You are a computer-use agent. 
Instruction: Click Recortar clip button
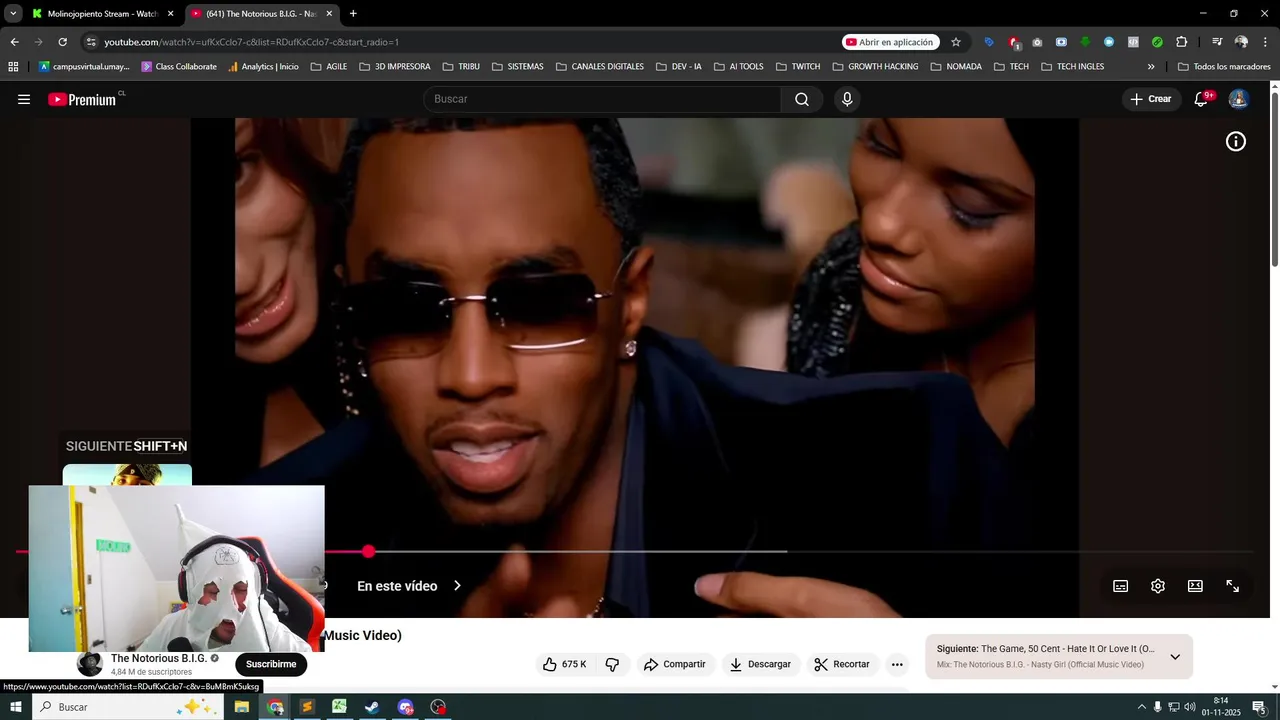click(842, 664)
